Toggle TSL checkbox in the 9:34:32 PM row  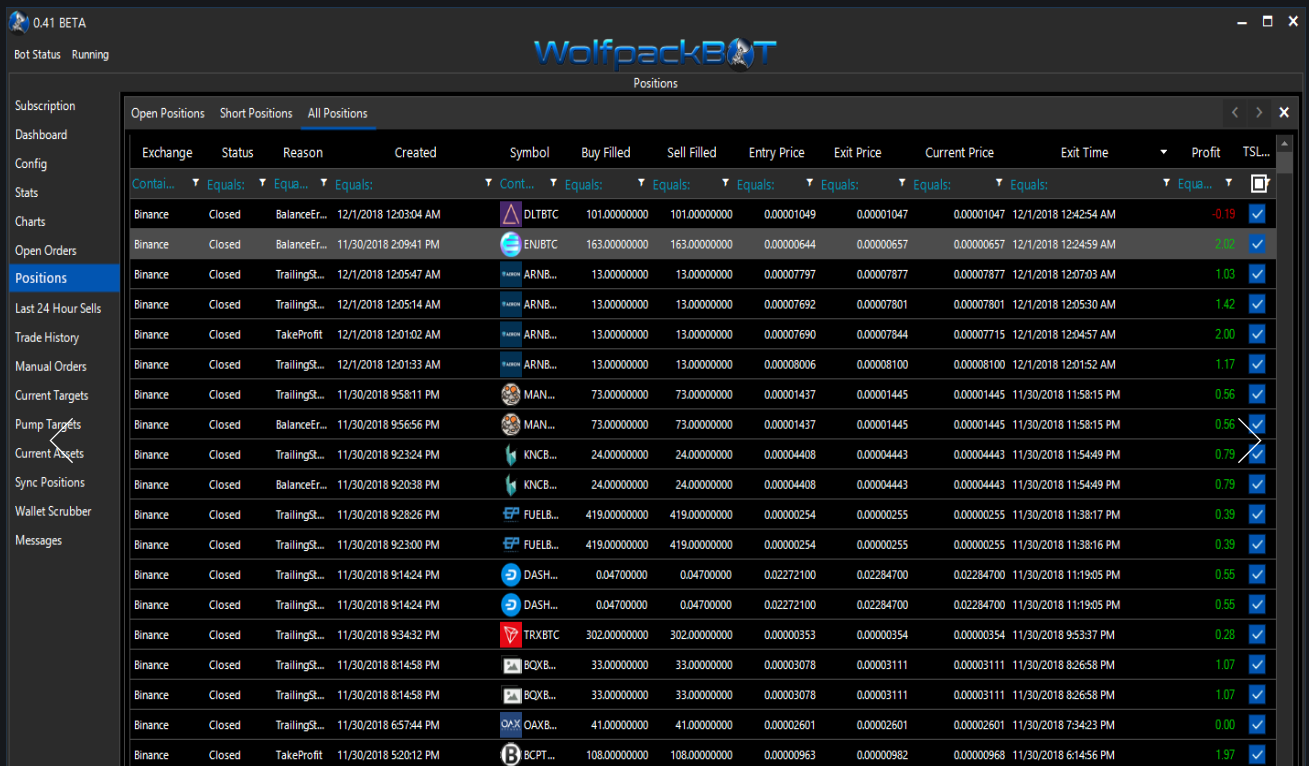click(x=1257, y=634)
